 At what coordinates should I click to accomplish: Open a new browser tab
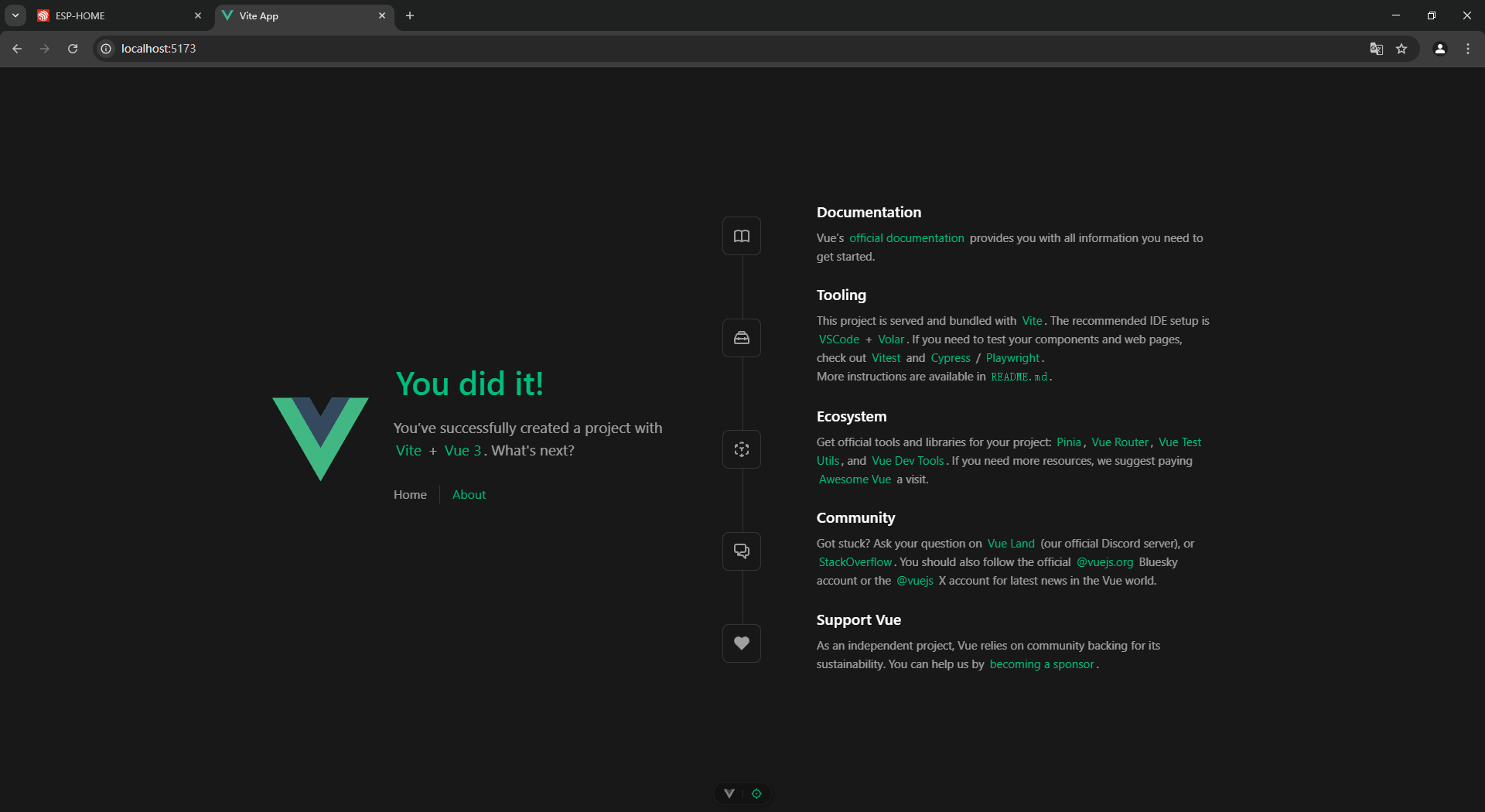pyautogui.click(x=410, y=15)
